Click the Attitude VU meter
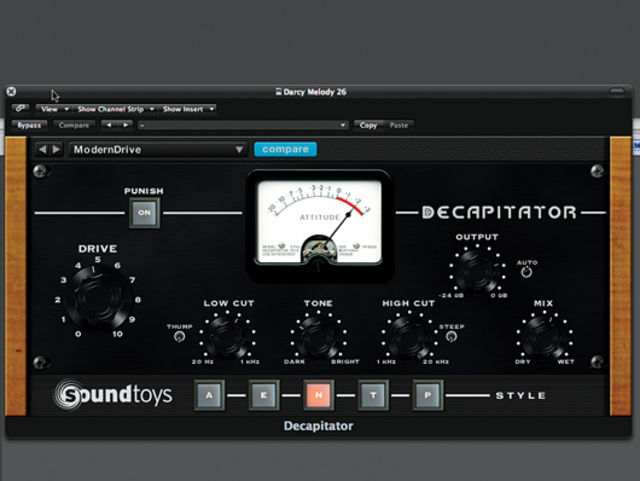The height and width of the screenshot is (481, 640). coord(319,223)
